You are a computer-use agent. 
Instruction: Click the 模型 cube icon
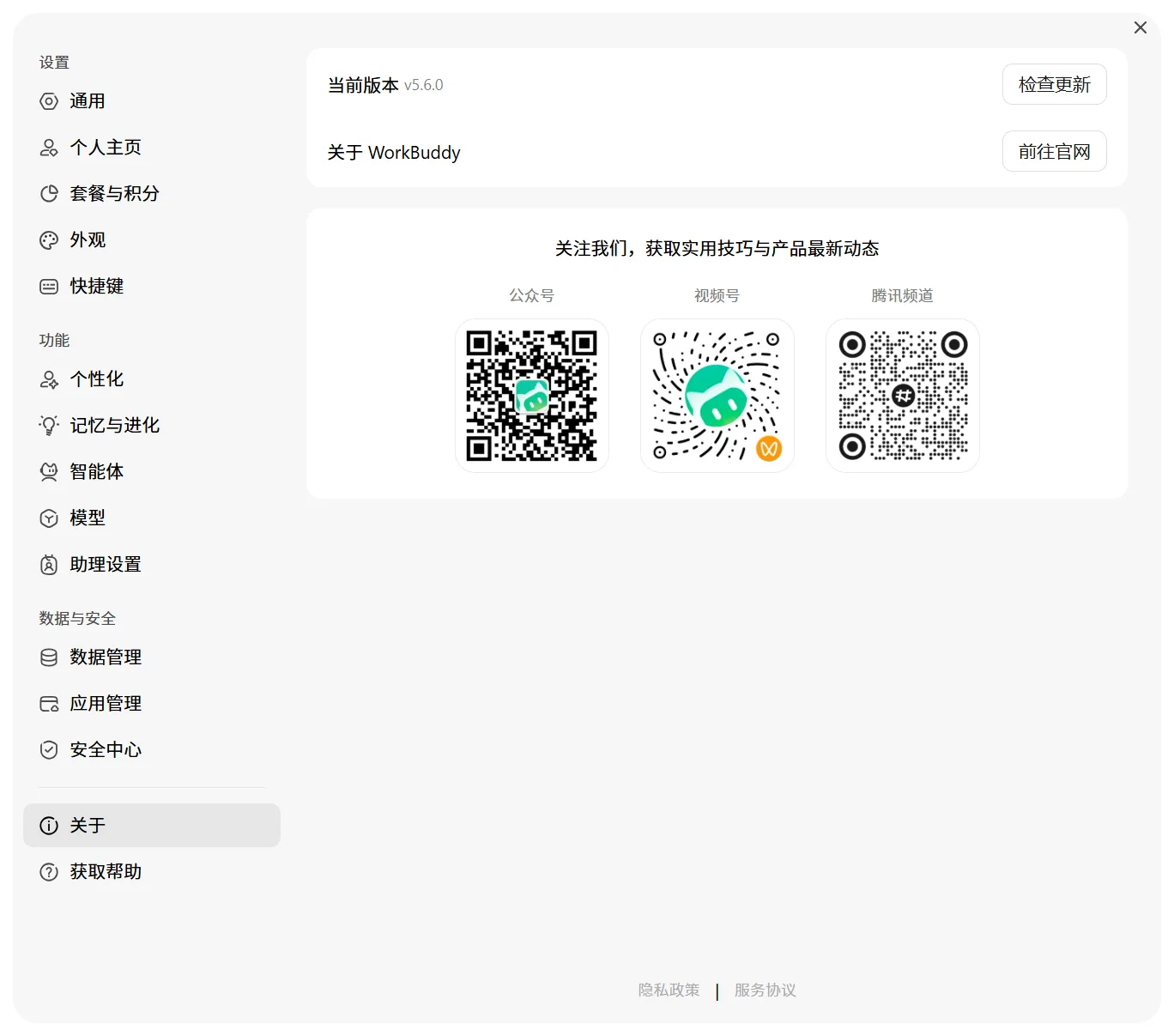[x=49, y=518]
